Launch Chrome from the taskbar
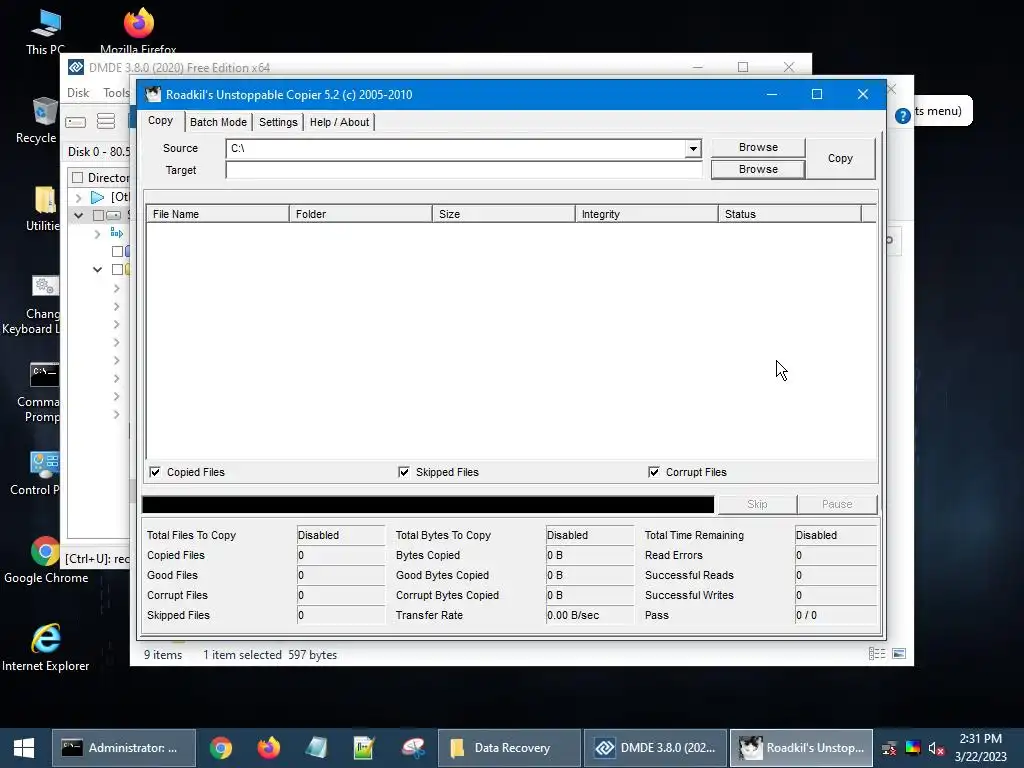 (x=221, y=748)
